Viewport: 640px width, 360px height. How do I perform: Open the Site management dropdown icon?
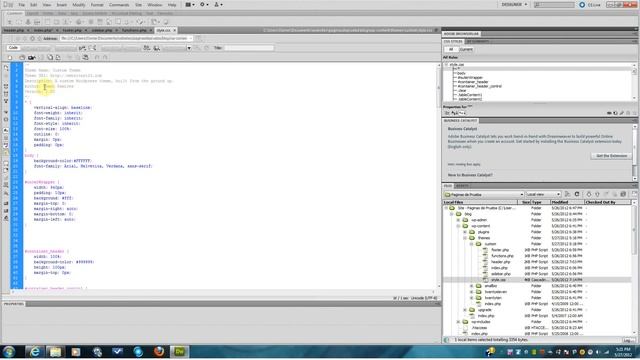click(x=218, y=5)
